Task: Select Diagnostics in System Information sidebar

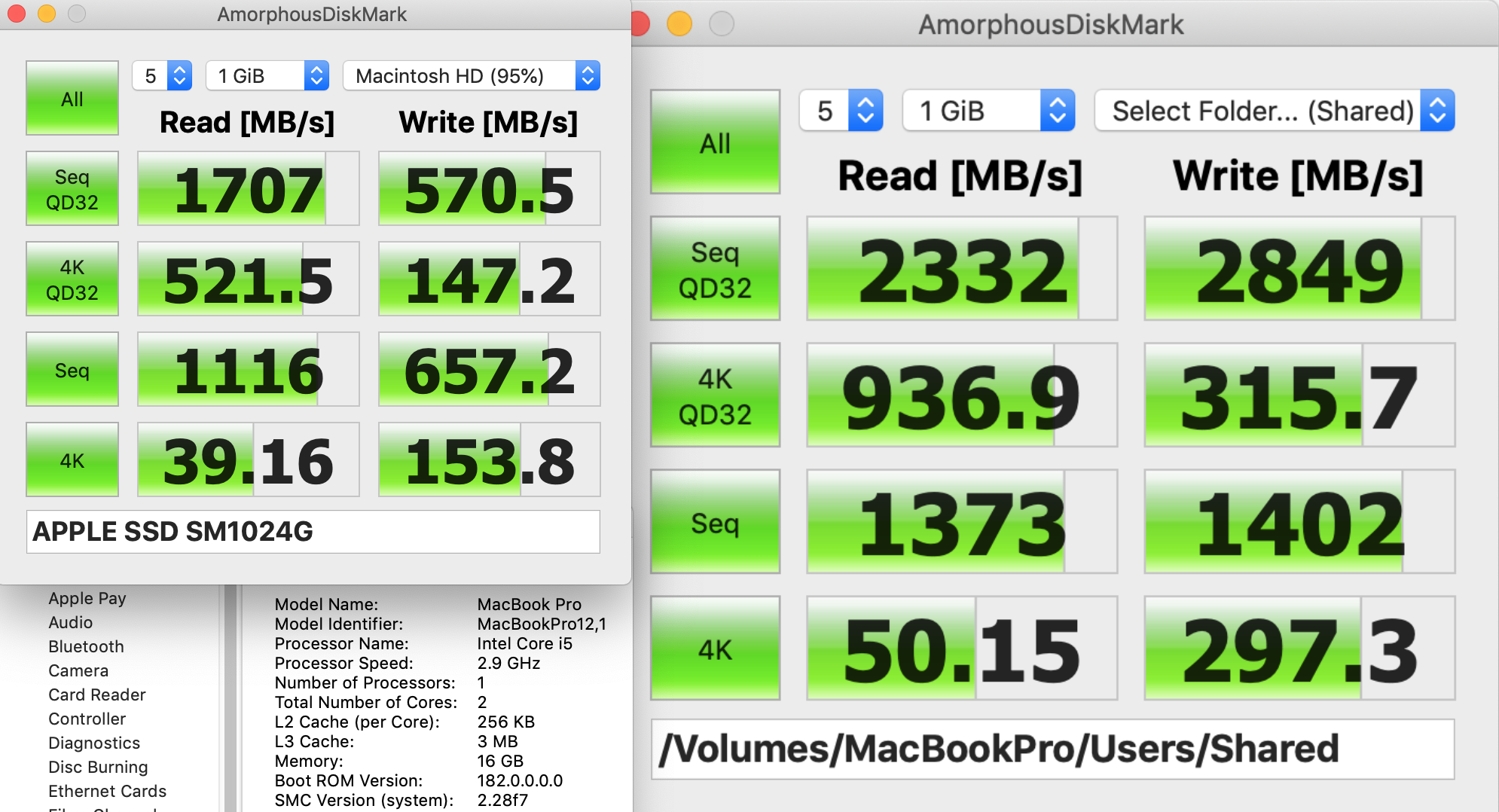Action: pos(94,743)
